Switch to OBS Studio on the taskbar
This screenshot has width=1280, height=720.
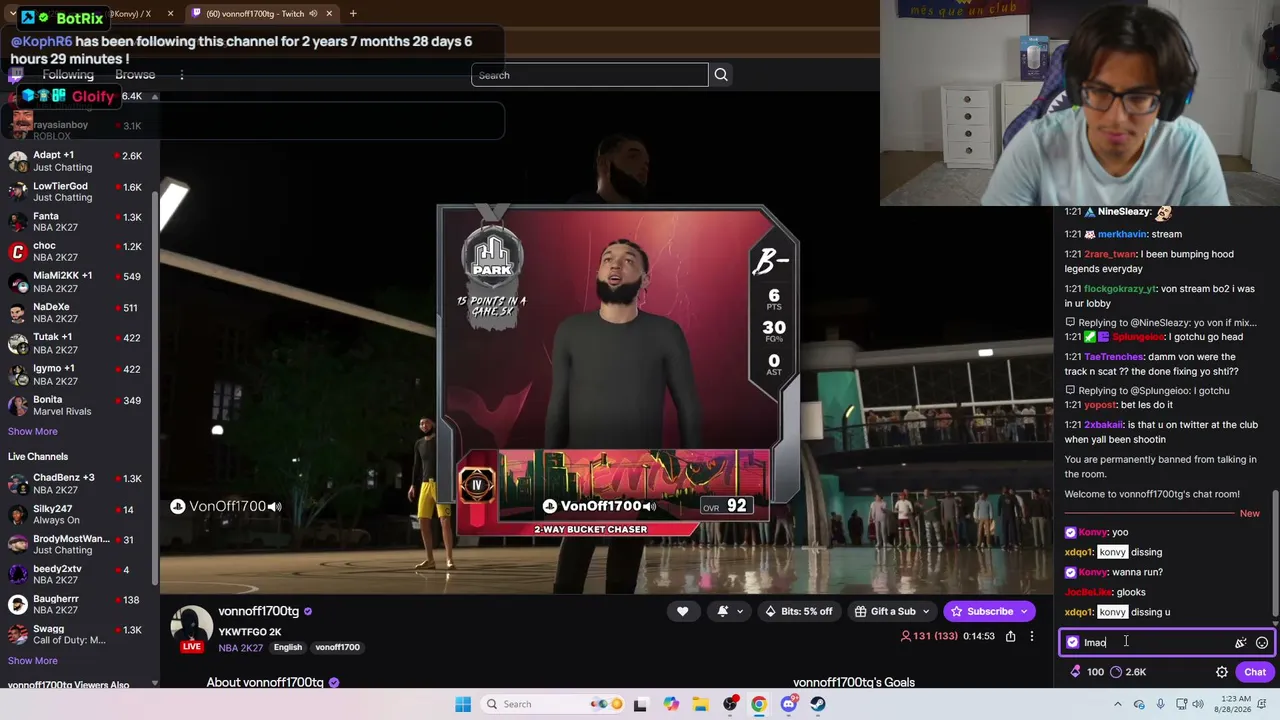(731, 704)
